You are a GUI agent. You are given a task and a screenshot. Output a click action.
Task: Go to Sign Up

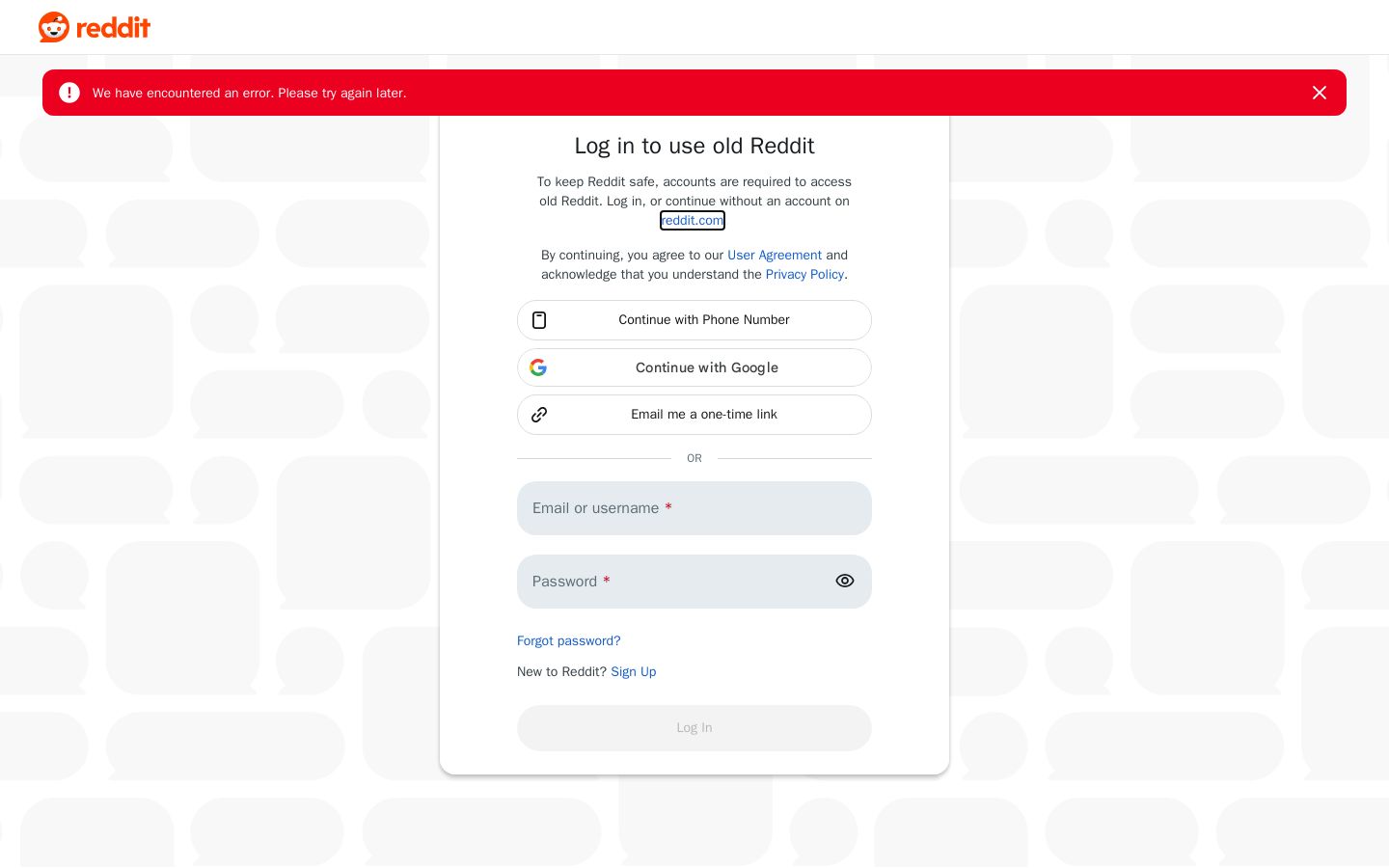point(634,672)
